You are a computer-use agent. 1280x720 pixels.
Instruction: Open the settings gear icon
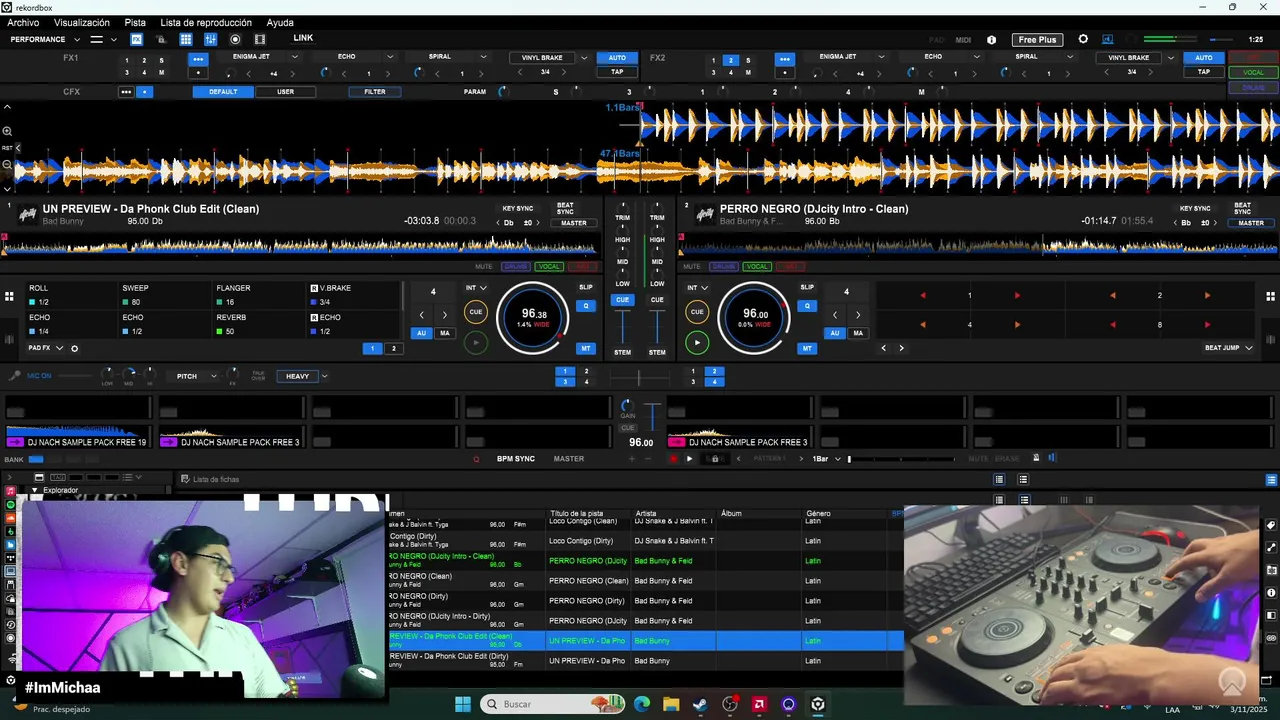[1083, 39]
